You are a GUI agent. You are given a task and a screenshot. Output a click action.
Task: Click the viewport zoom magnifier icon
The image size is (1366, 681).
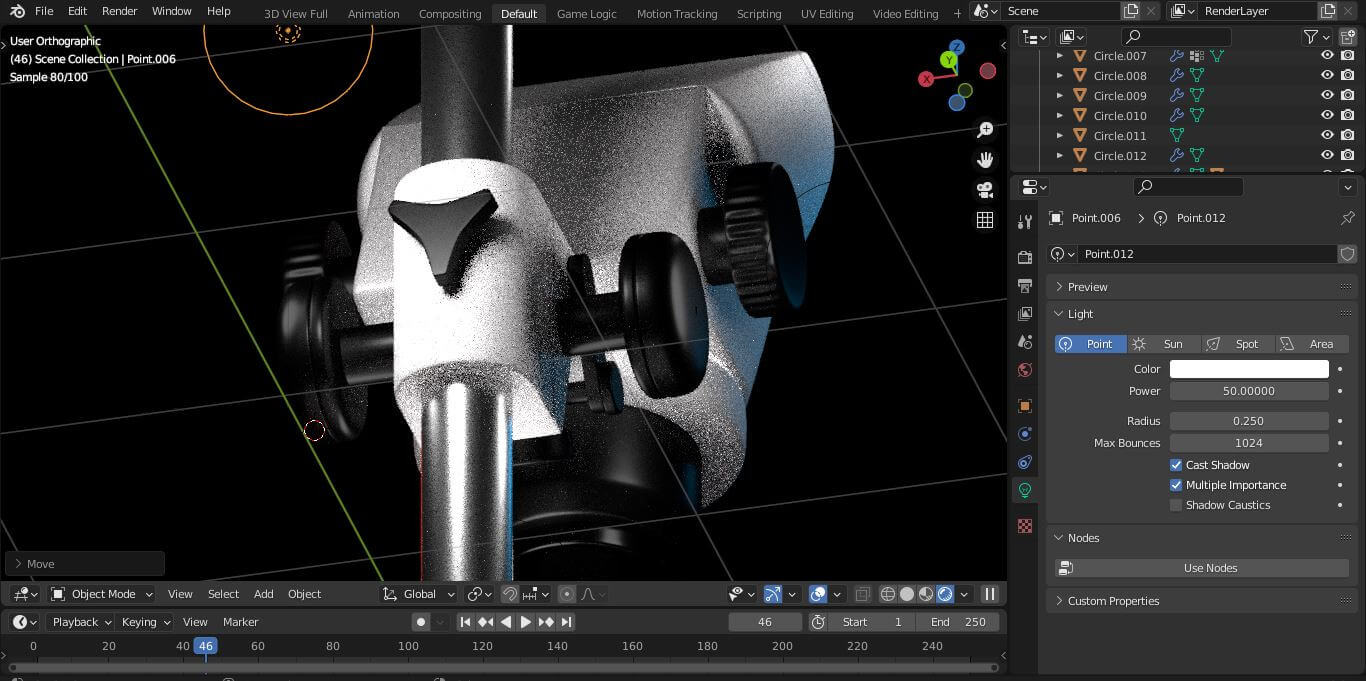[985, 130]
